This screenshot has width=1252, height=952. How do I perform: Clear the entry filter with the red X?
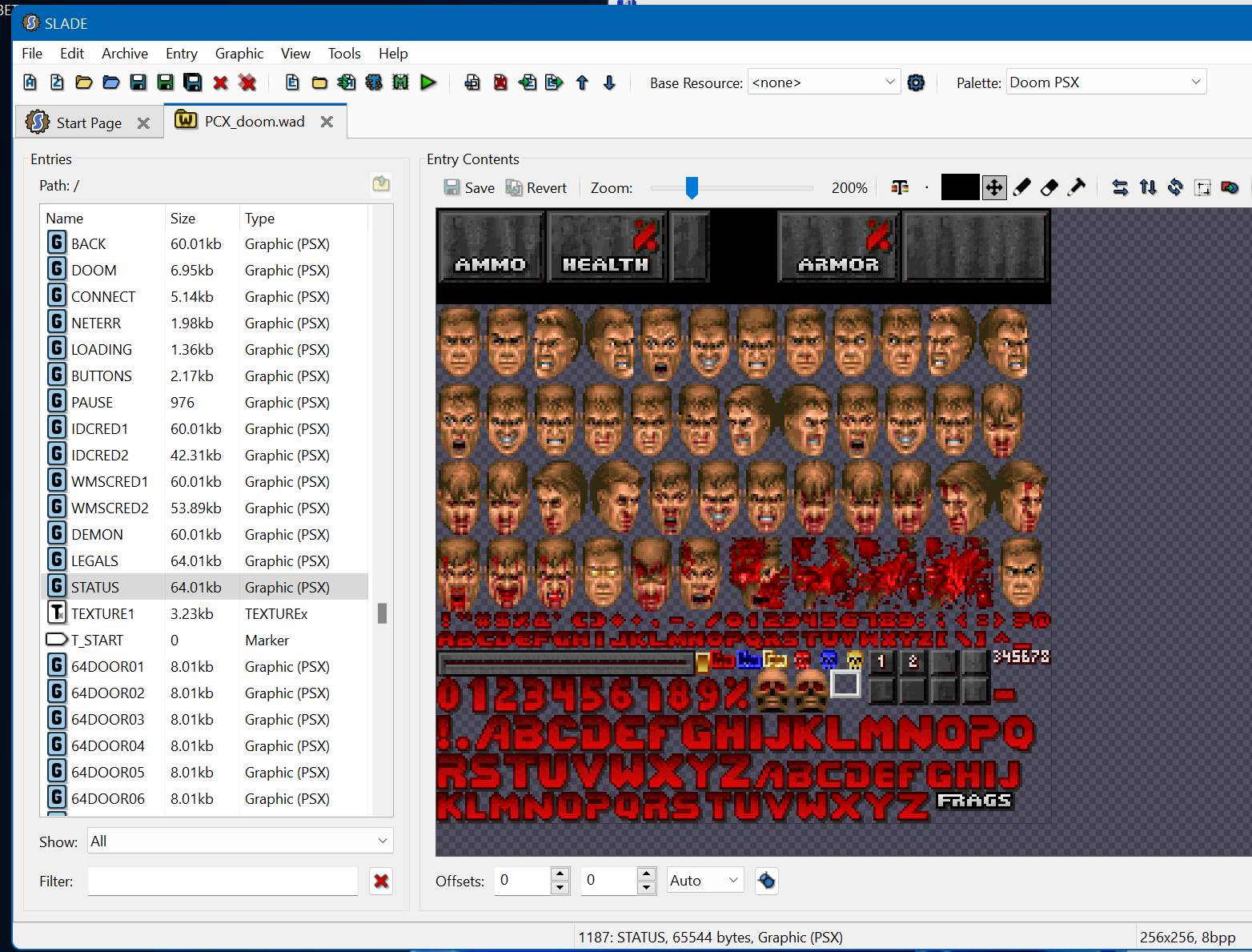pos(381,881)
